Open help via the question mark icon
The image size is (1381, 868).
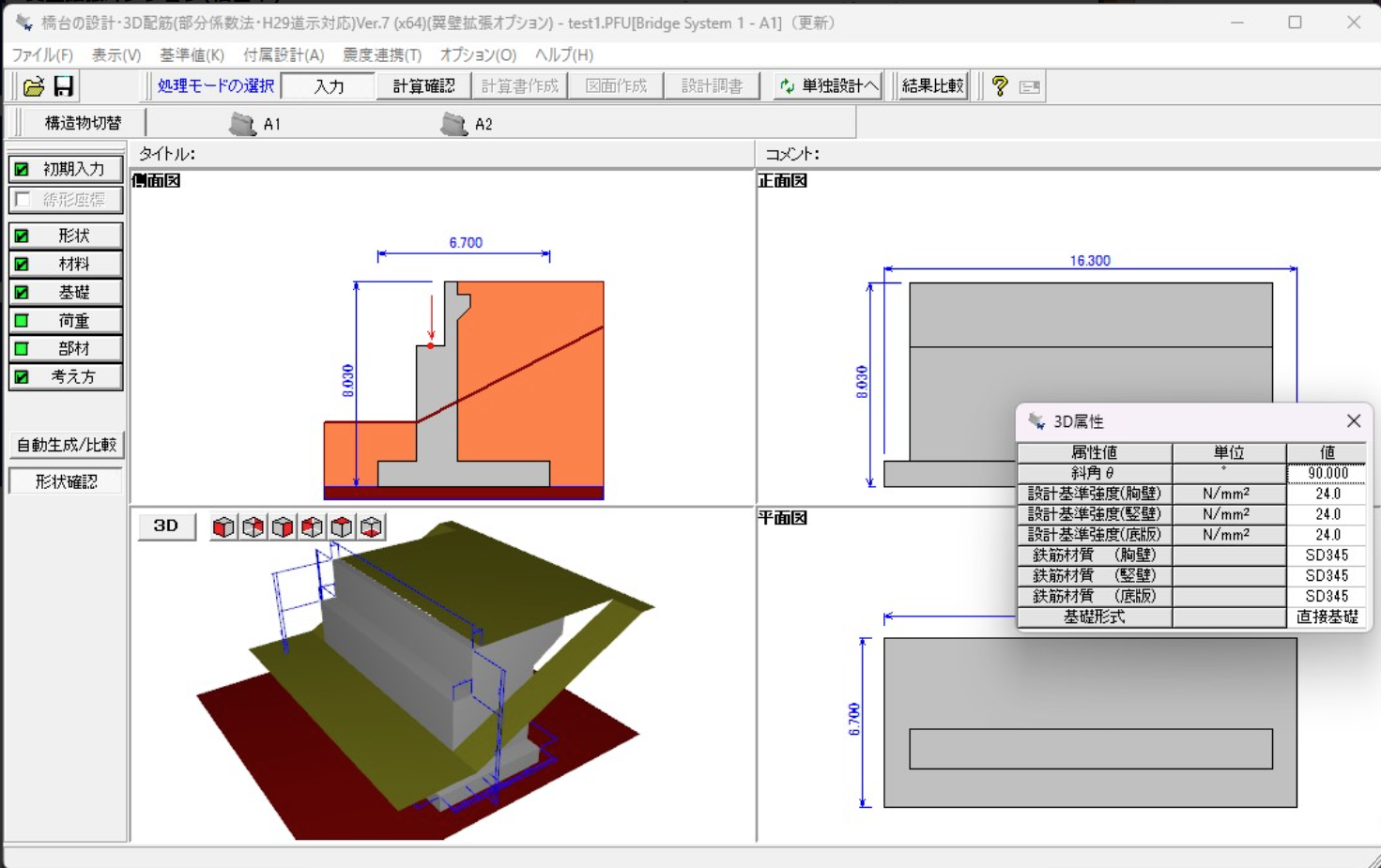(x=1000, y=86)
